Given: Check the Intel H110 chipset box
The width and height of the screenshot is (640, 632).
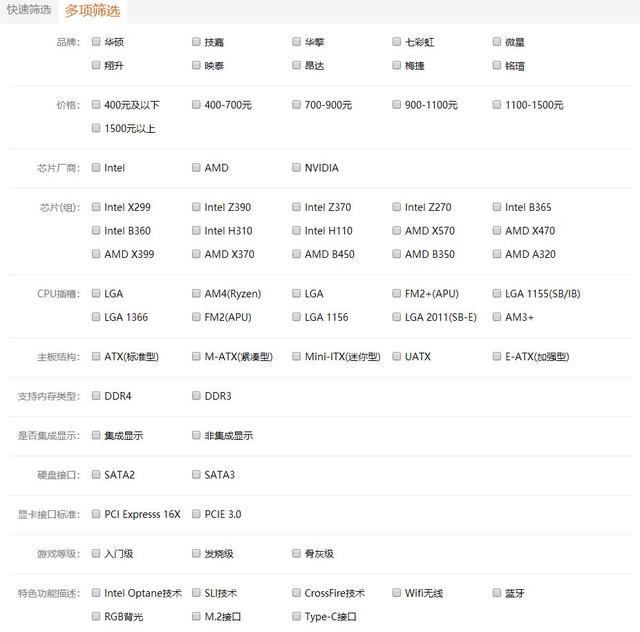Looking at the screenshot, I should tap(296, 231).
